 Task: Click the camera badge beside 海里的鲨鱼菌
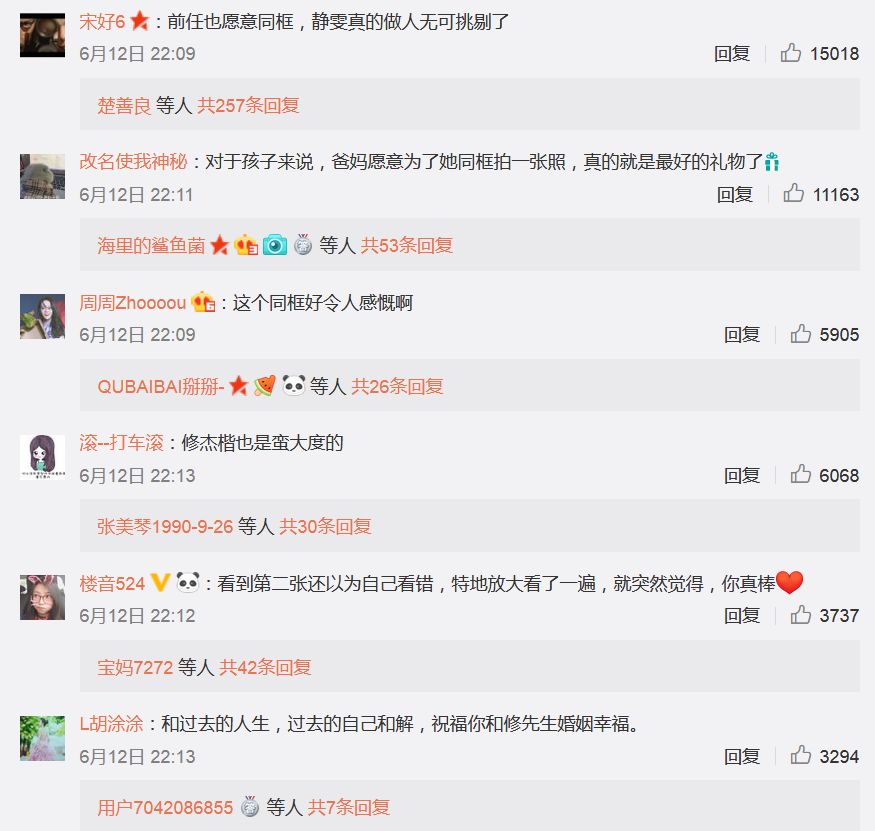click(275, 244)
